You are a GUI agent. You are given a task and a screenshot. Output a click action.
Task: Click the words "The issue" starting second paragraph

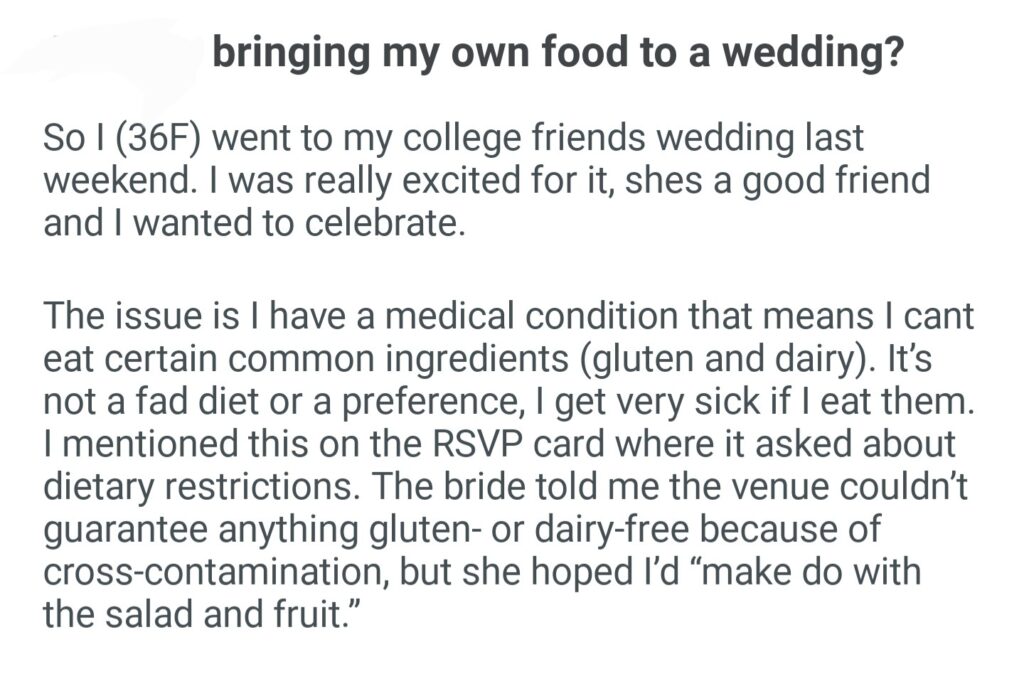pyautogui.click(x=114, y=318)
